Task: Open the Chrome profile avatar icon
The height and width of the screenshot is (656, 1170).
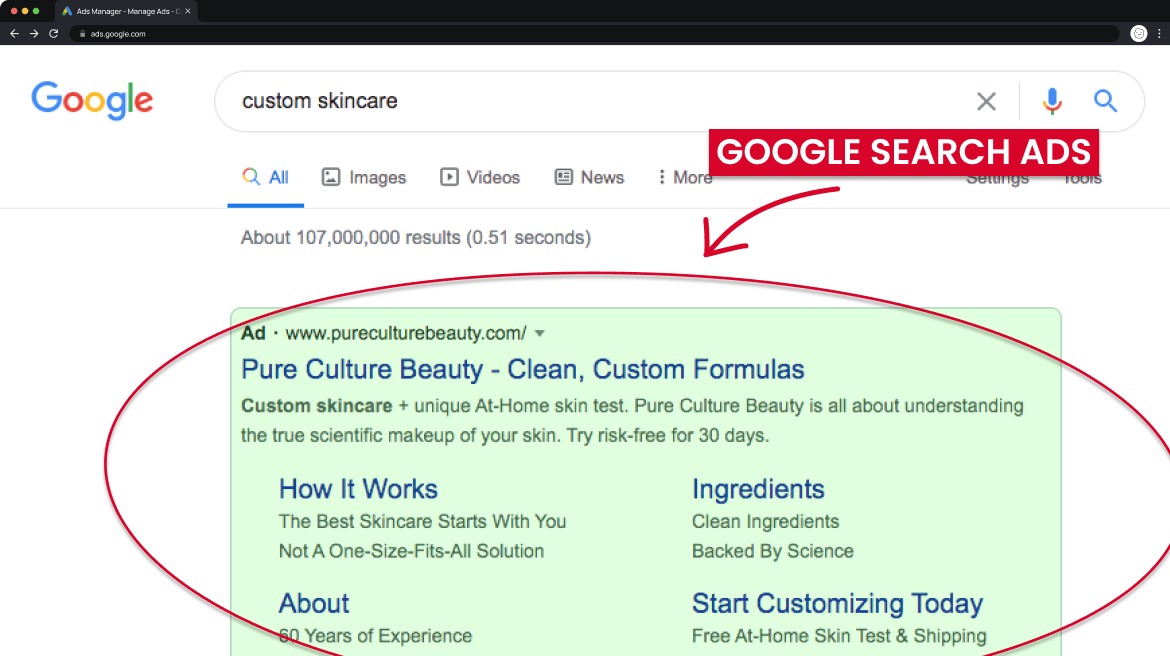Action: (x=1138, y=33)
